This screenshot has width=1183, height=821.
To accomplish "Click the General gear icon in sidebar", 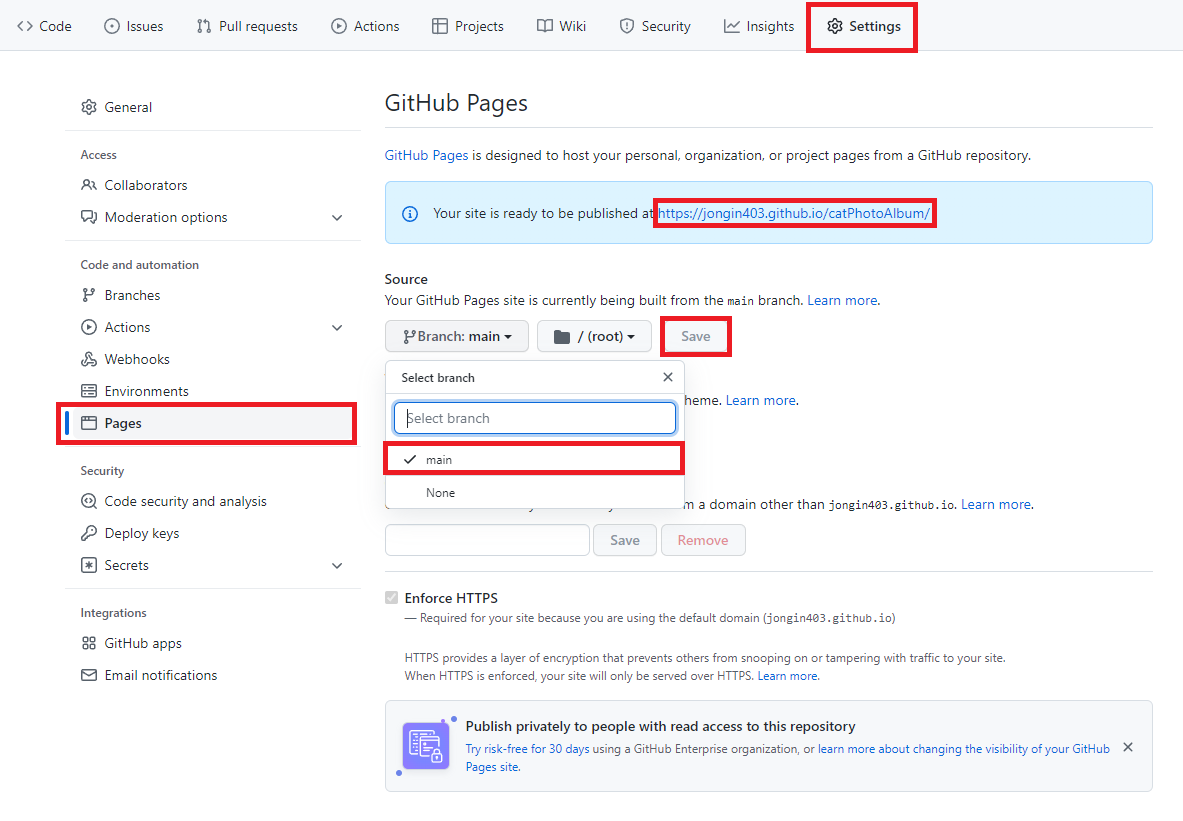I will (x=89, y=107).
